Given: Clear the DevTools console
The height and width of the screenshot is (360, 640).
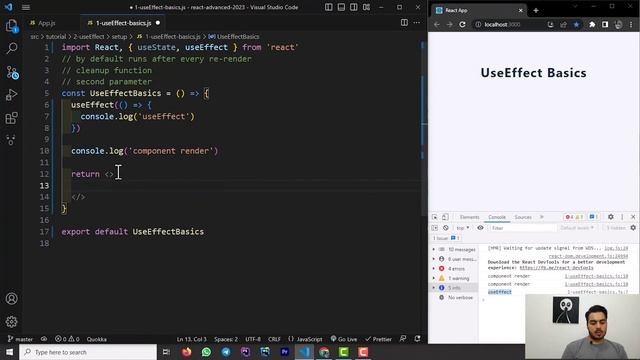Looking at the screenshot, I should [446, 228].
